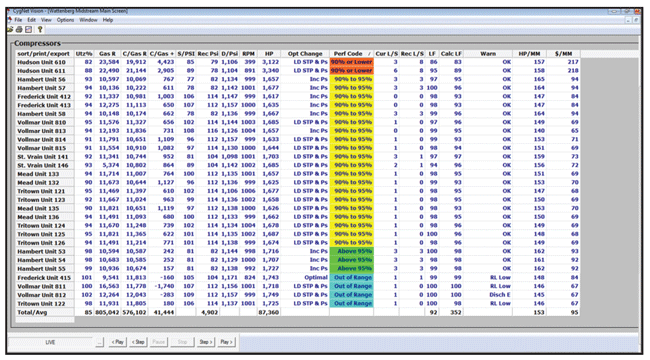Click Gas R value 23,584 for Hudson 610
650x360 pixels.
tap(109, 62)
